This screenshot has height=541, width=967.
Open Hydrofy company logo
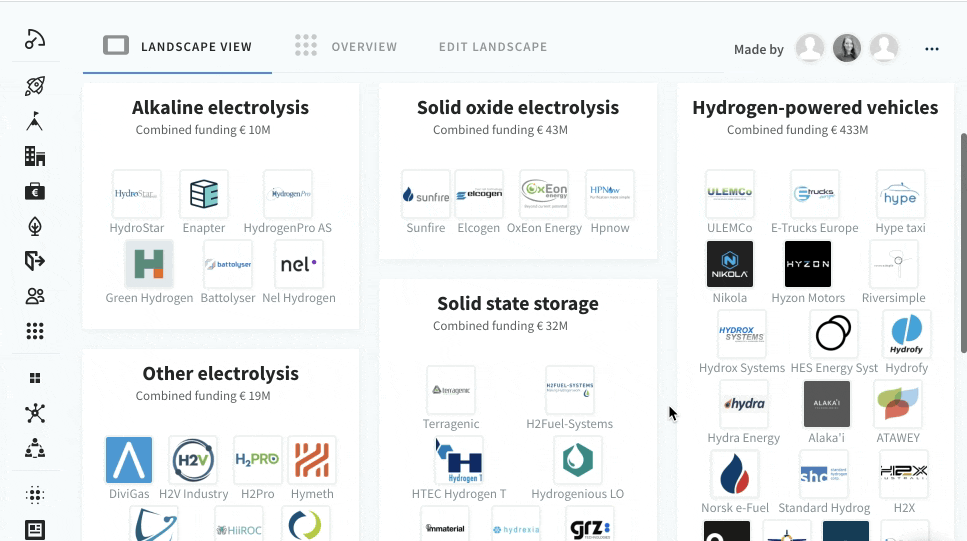(x=907, y=334)
